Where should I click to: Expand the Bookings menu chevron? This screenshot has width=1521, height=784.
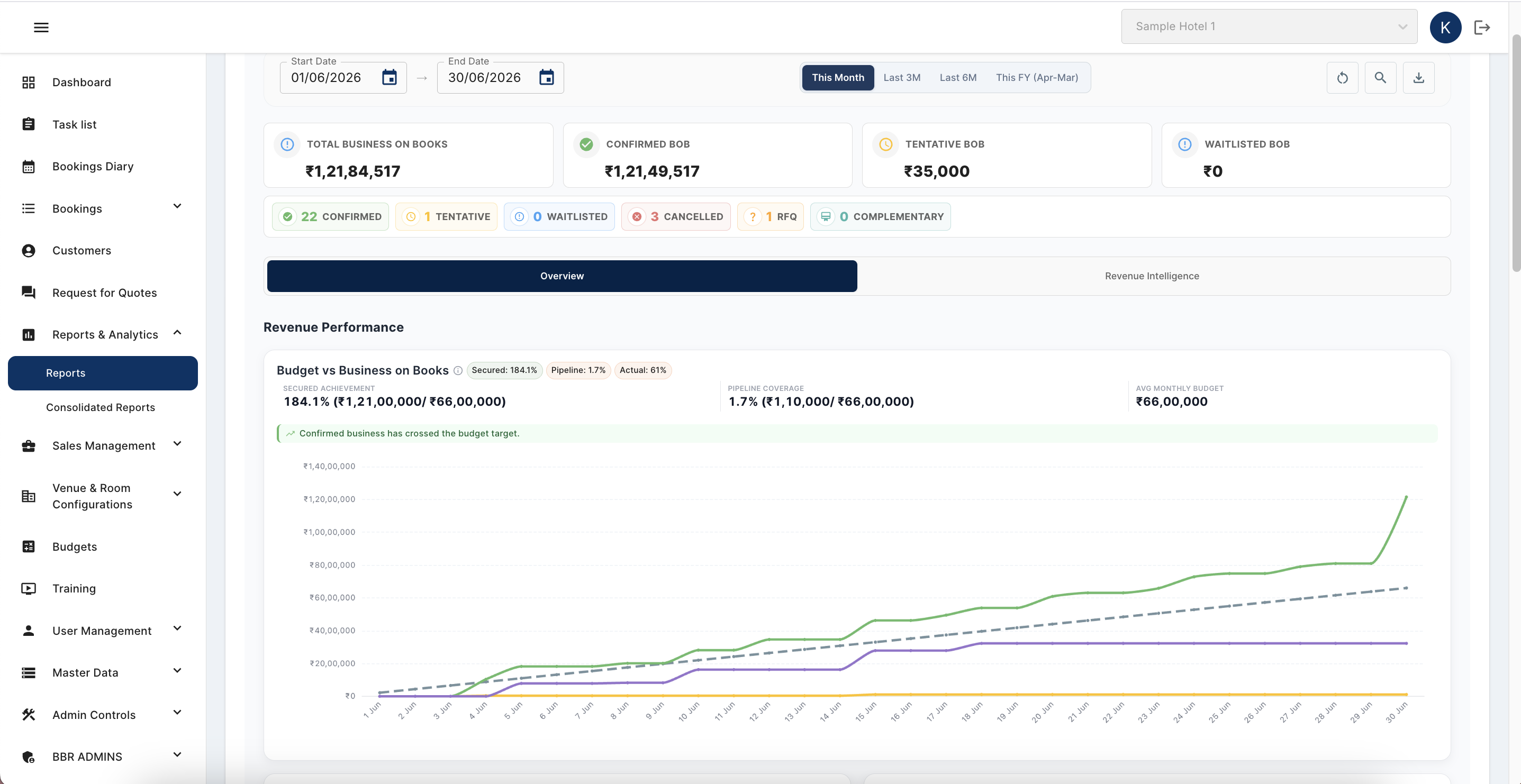[x=177, y=206]
